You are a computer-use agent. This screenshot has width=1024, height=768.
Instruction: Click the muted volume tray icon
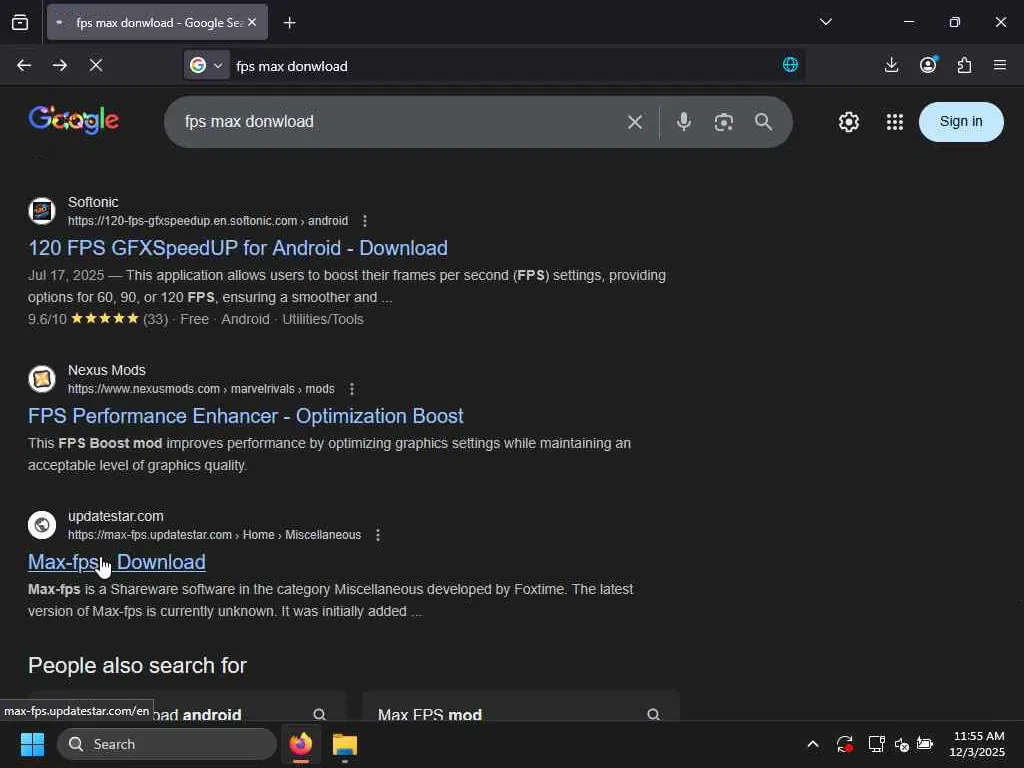click(901, 744)
